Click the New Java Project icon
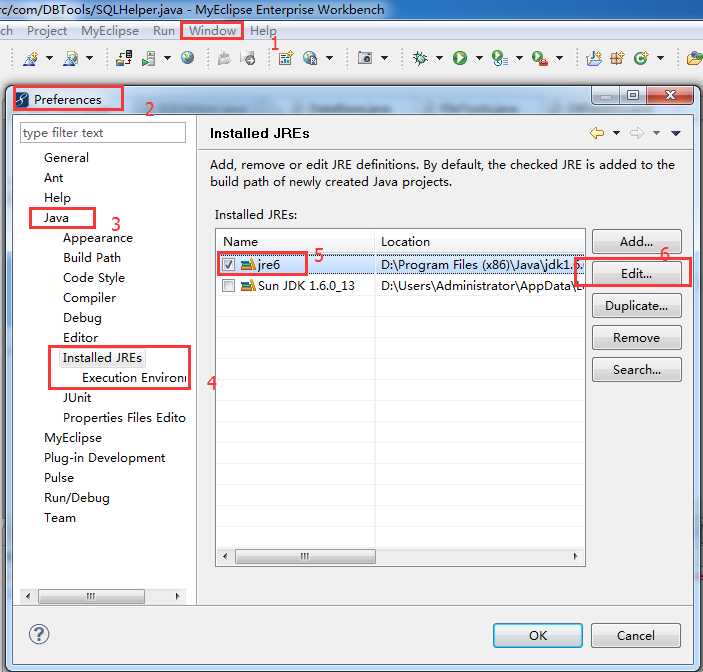The image size is (703, 672). click(x=594, y=58)
